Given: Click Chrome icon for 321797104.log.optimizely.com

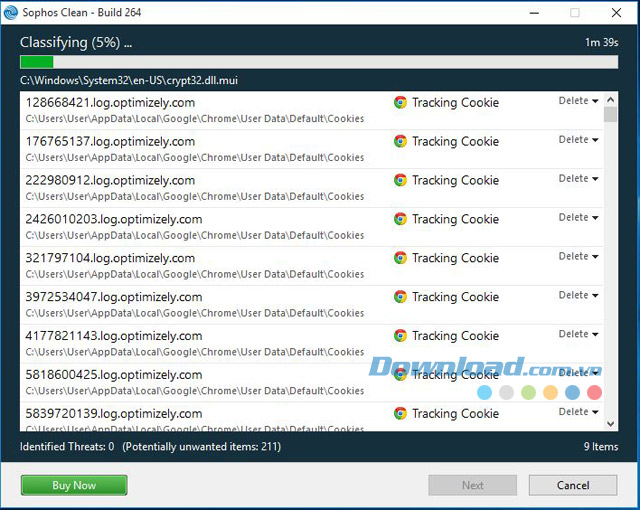Looking at the screenshot, I should pyautogui.click(x=400, y=258).
